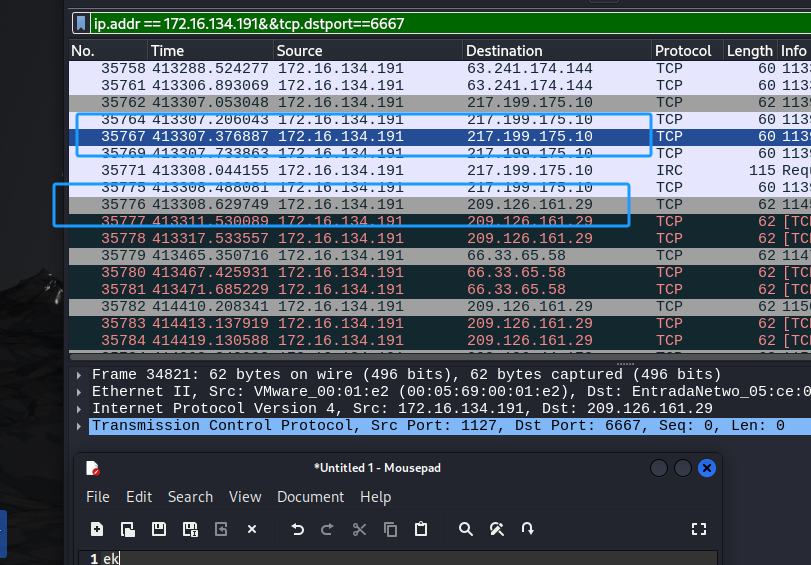Select packet number 35776
This screenshot has height=565, width=811.
(x=440, y=204)
